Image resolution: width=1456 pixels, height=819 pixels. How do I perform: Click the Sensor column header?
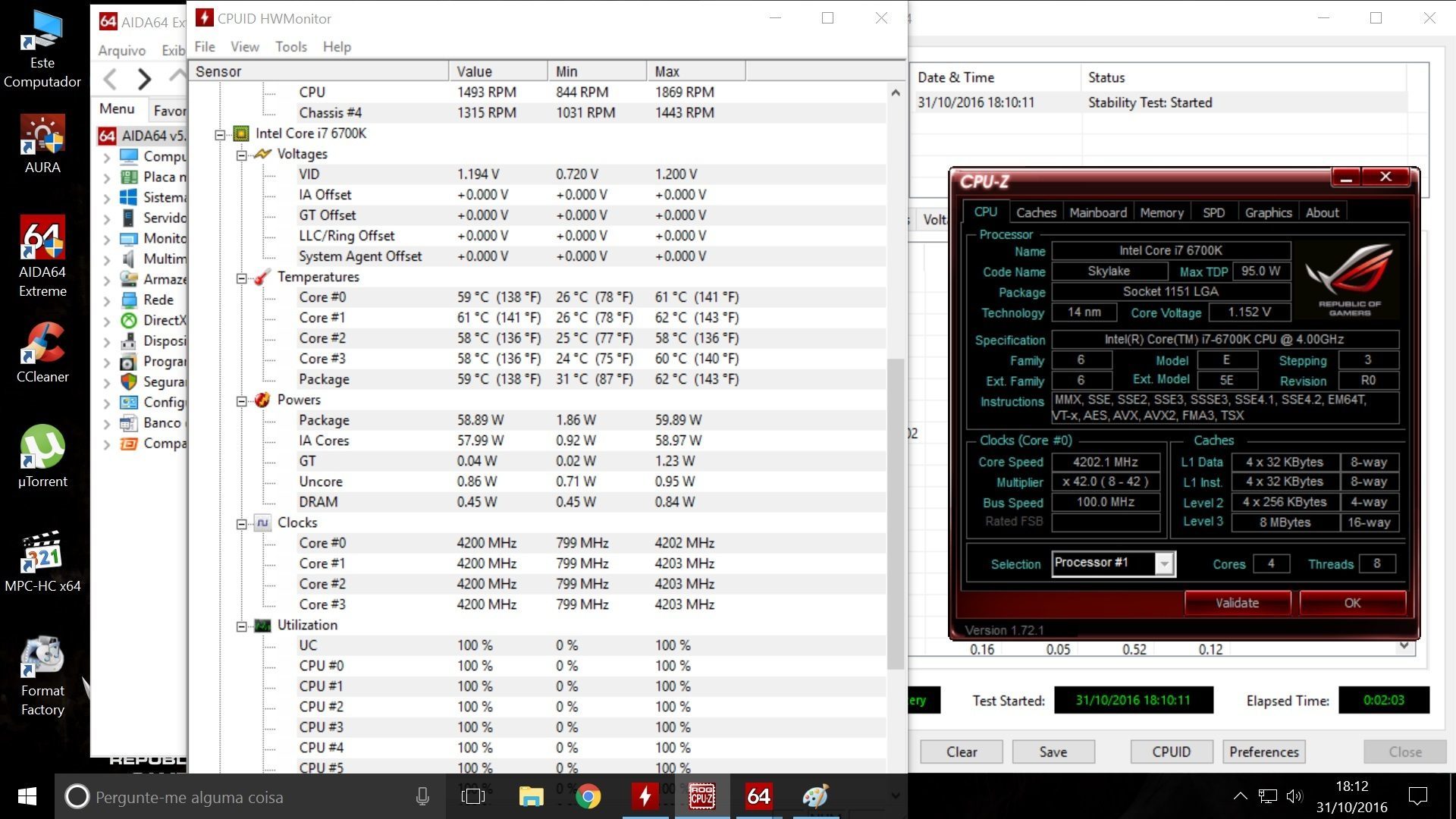click(x=318, y=71)
